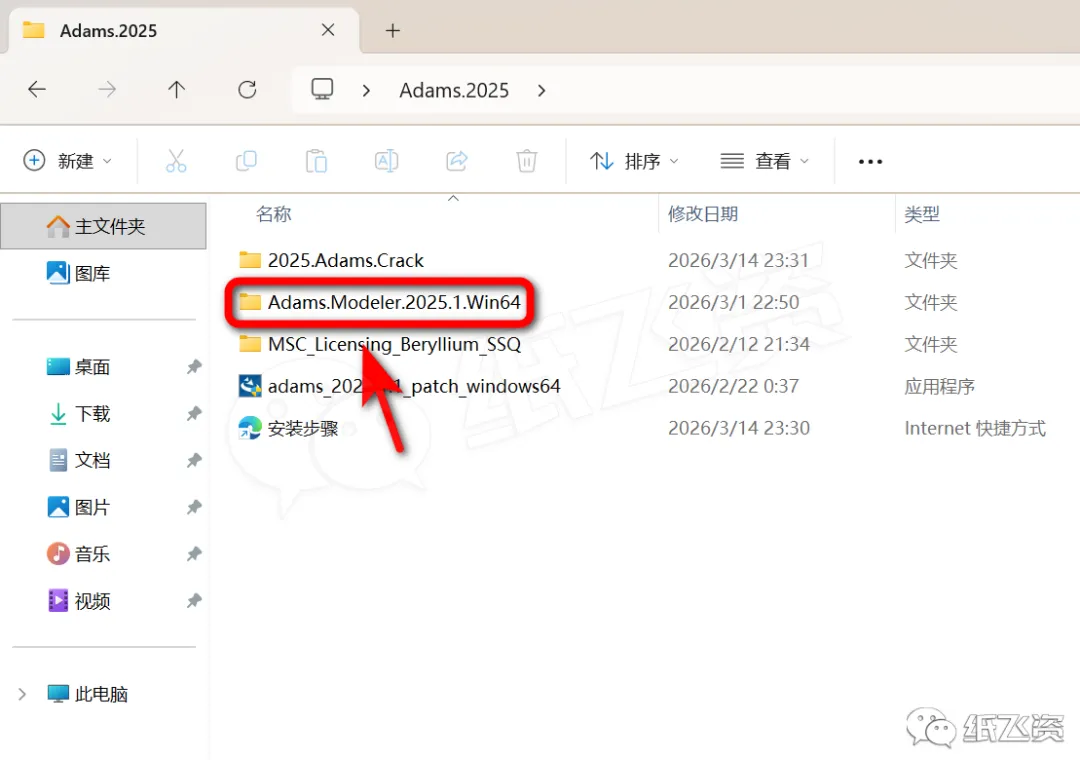Click the Paste clipboard icon
The image size is (1080, 760).
point(316,161)
